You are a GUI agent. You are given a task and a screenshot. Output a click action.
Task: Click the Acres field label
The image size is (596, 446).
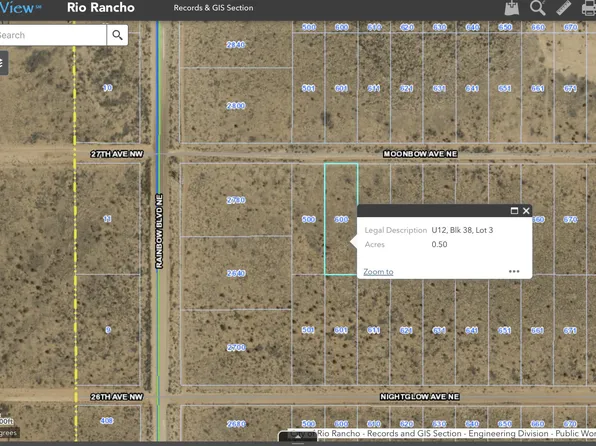[x=375, y=244]
